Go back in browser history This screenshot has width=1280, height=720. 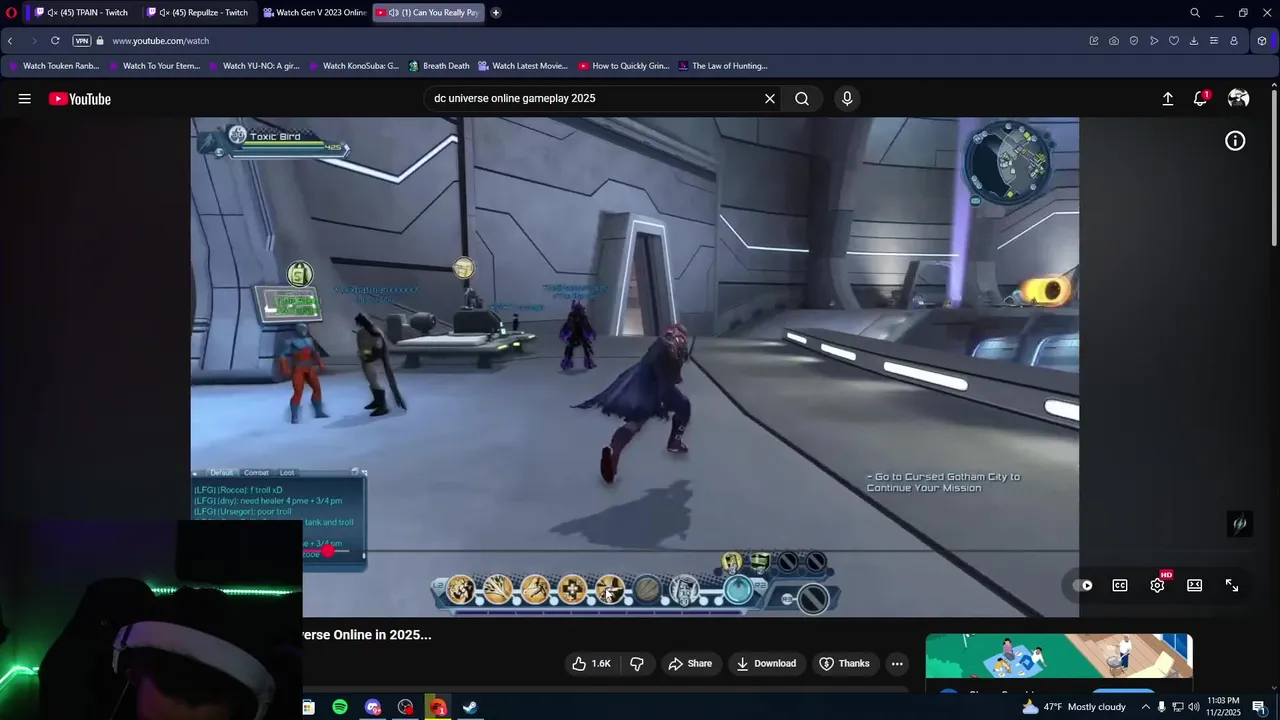point(10,41)
